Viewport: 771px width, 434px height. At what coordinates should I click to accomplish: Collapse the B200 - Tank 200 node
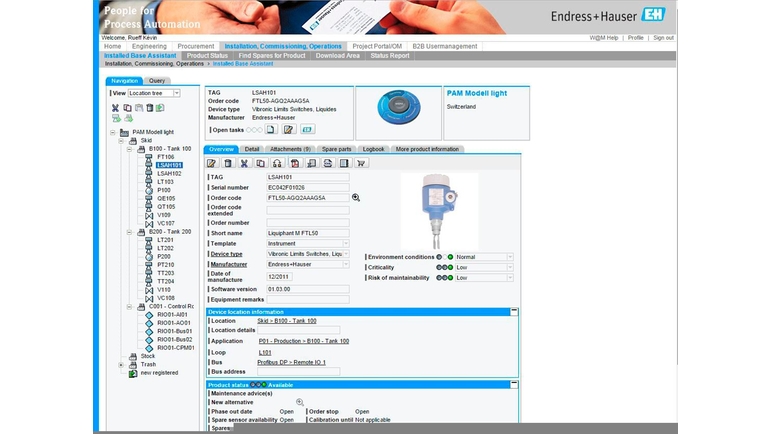click(x=129, y=232)
